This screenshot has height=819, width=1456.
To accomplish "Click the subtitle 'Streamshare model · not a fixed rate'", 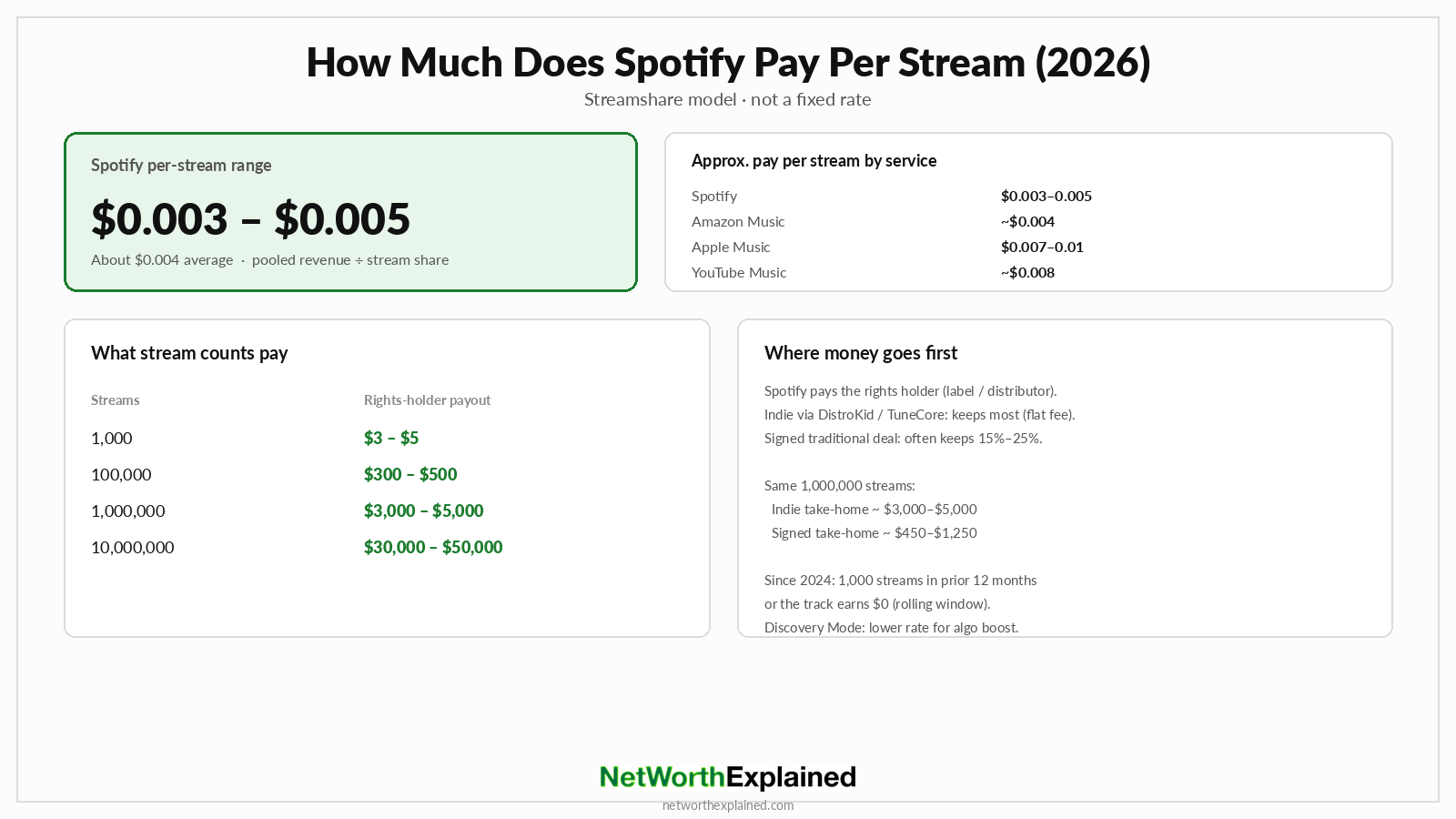I will pos(728,99).
